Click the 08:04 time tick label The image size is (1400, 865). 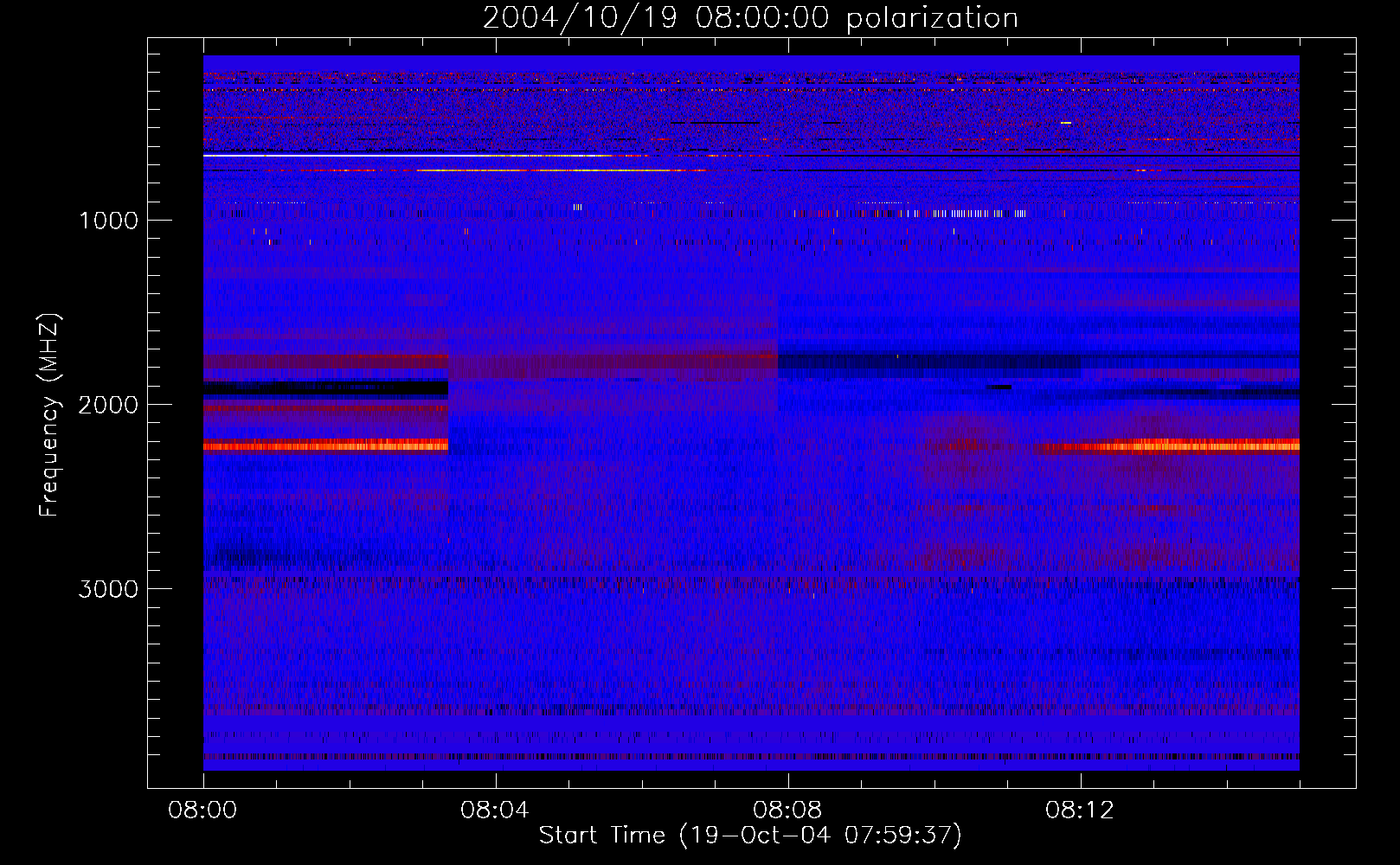[x=495, y=811]
